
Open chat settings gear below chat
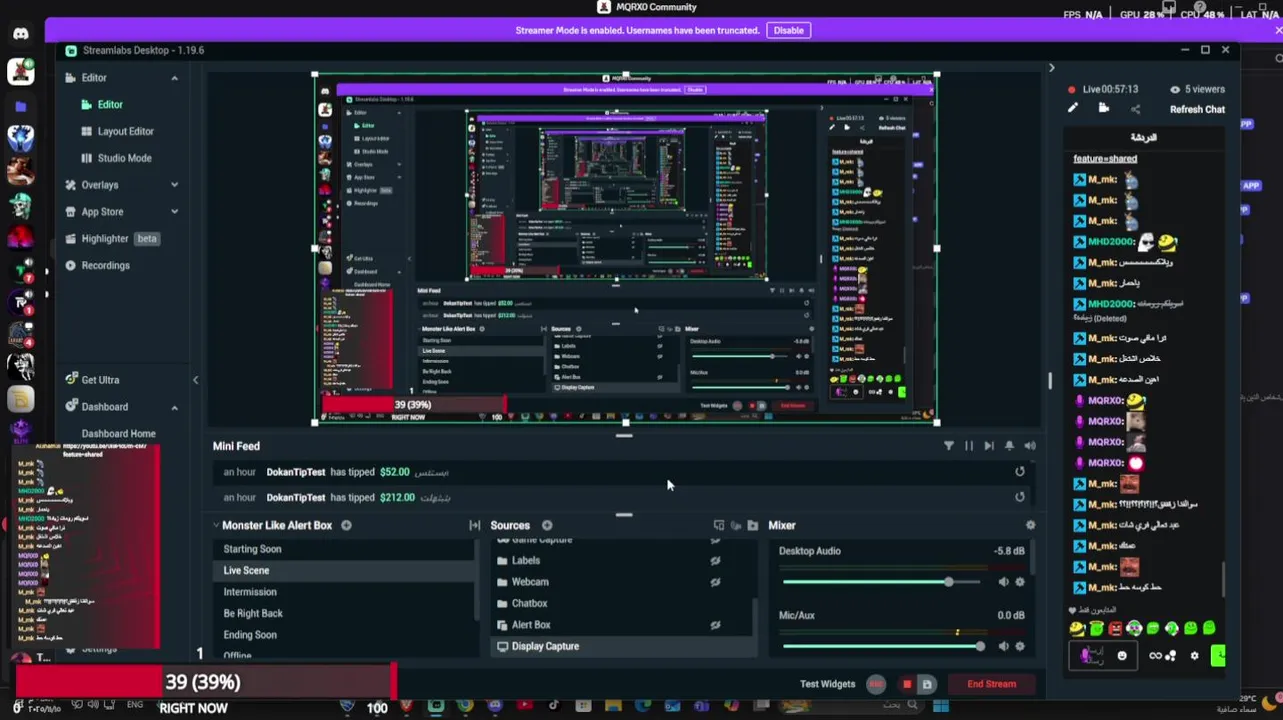(x=1194, y=656)
